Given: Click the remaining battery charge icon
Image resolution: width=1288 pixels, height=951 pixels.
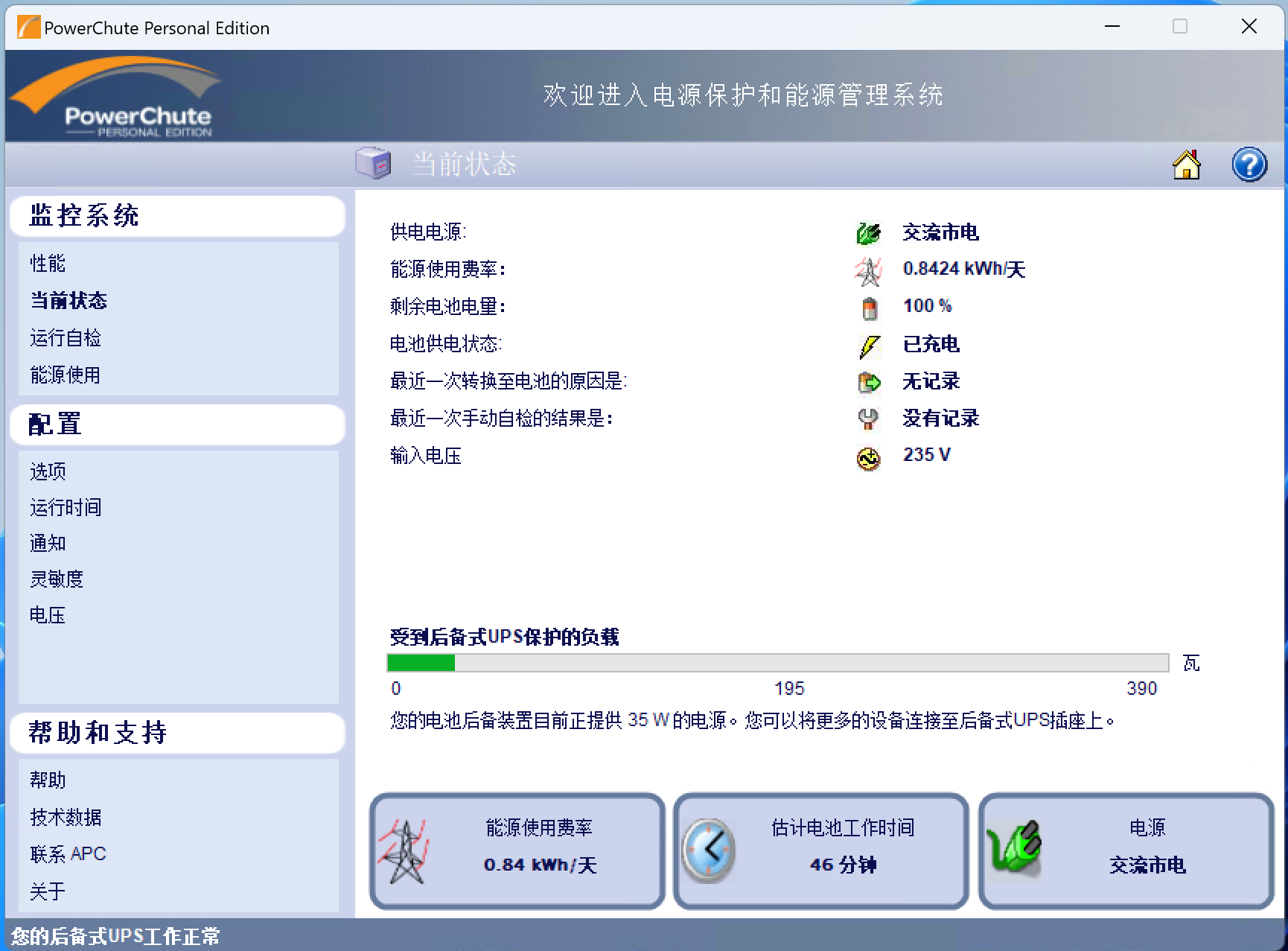Looking at the screenshot, I should (x=869, y=307).
